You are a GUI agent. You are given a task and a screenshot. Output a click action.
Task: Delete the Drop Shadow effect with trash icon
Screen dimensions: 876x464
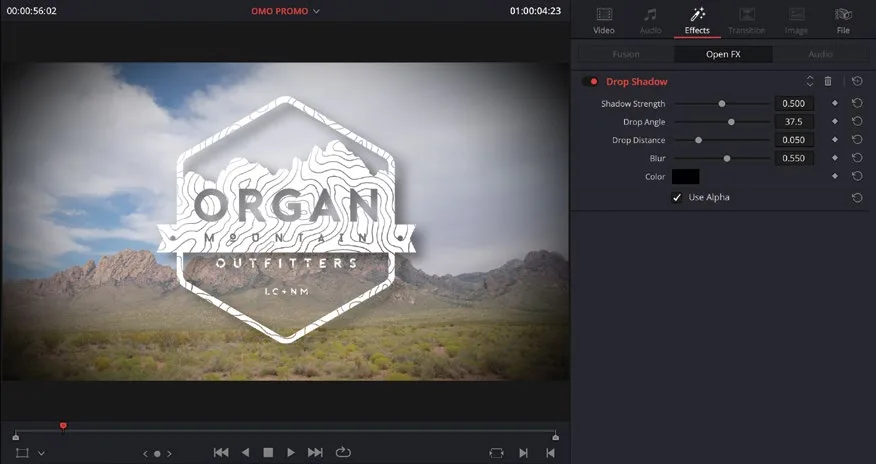tap(828, 82)
